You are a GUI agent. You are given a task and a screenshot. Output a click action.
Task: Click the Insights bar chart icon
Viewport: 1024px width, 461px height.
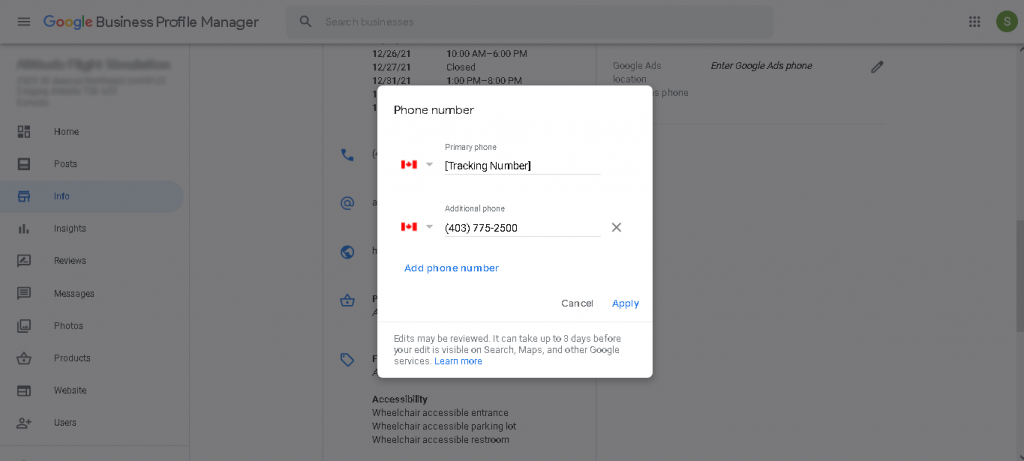[24, 229]
